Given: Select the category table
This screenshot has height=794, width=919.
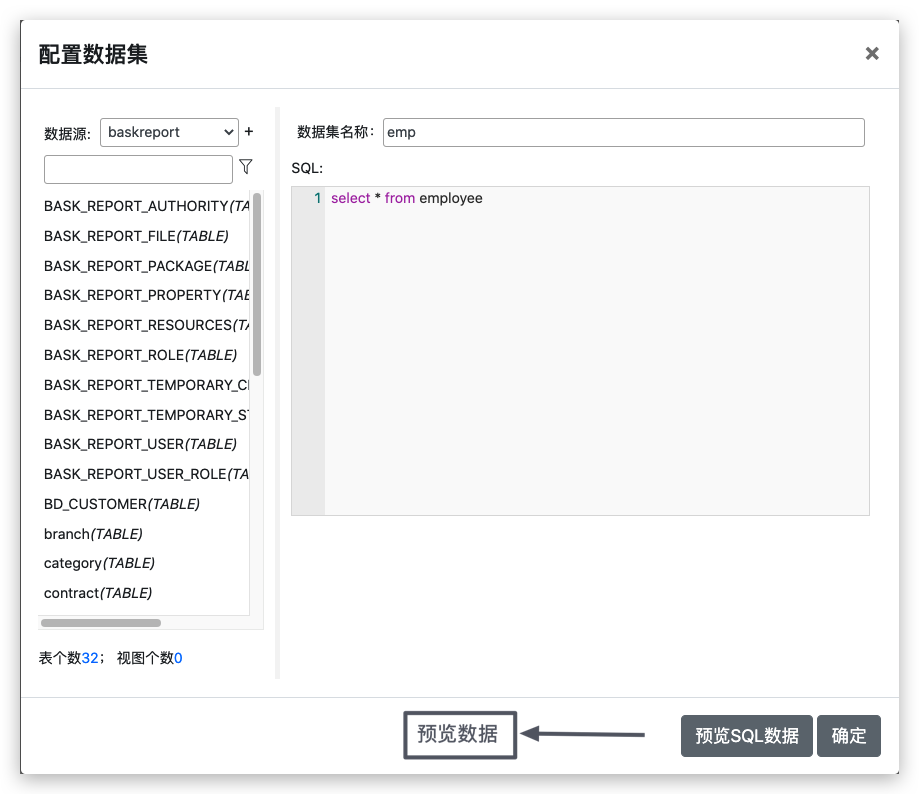Looking at the screenshot, I should coord(99,563).
